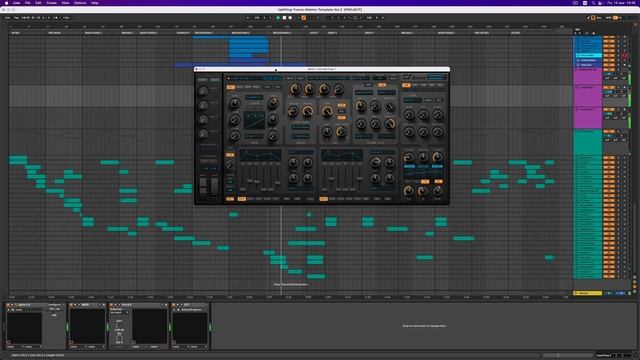This screenshot has height=360, width=640.
Task: Open the Edit menu
Action: pos(38,3)
